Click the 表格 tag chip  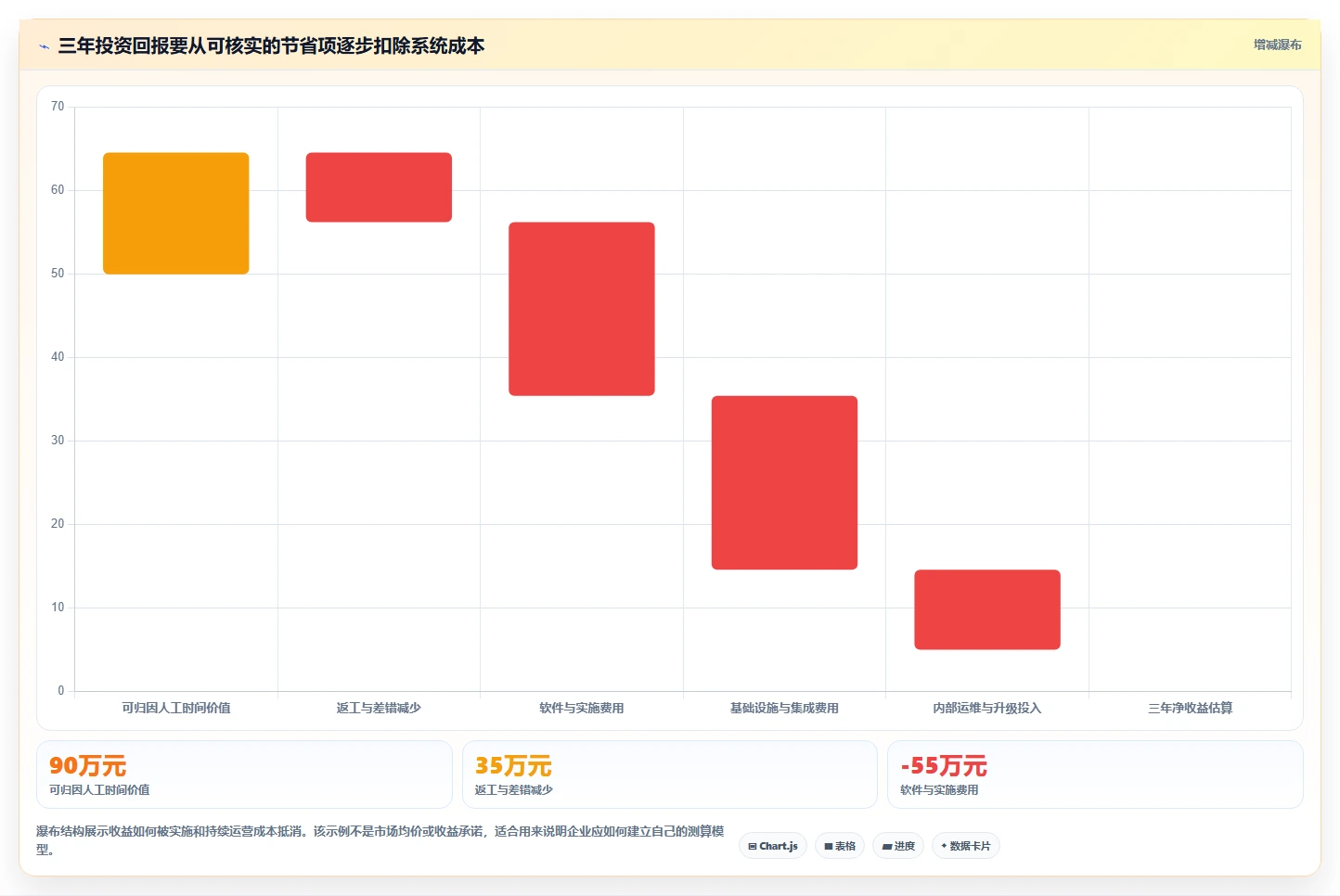[840, 846]
